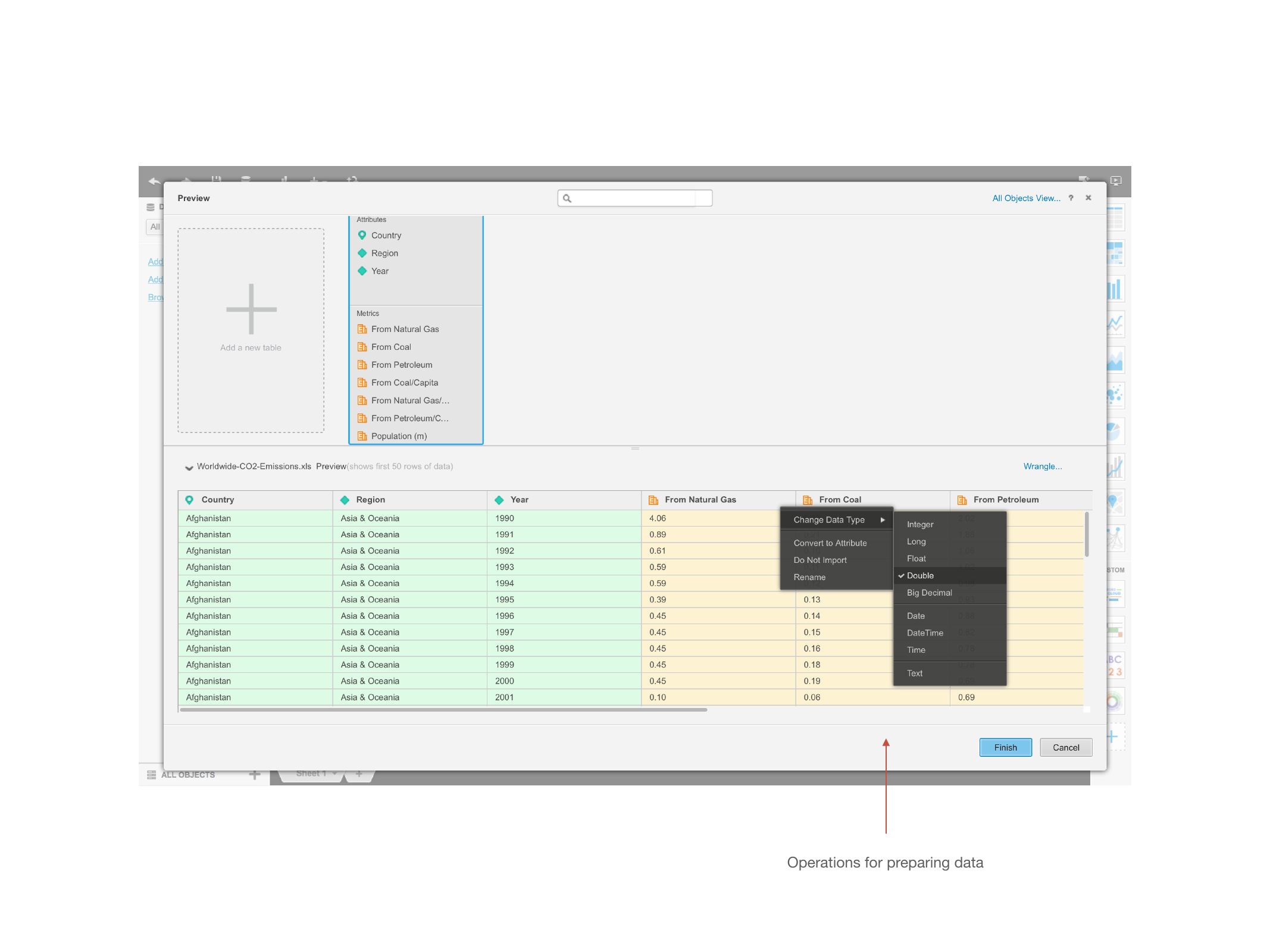The image size is (1270, 952).
Task: Click the large plus to add a new table
Action: [x=251, y=309]
